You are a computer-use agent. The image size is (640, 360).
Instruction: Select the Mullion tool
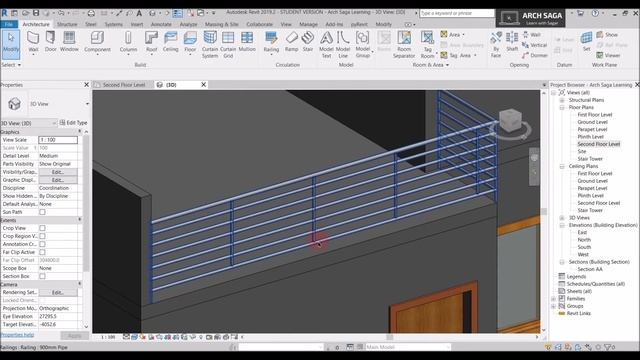click(247, 42)
